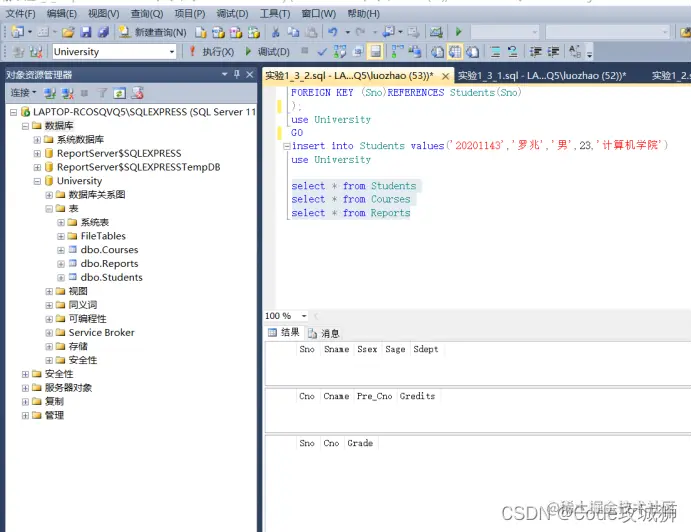This screenshot has width=692, height=532.
Task: Click the display estimated execution plan icon
Action: pos(340,52)
